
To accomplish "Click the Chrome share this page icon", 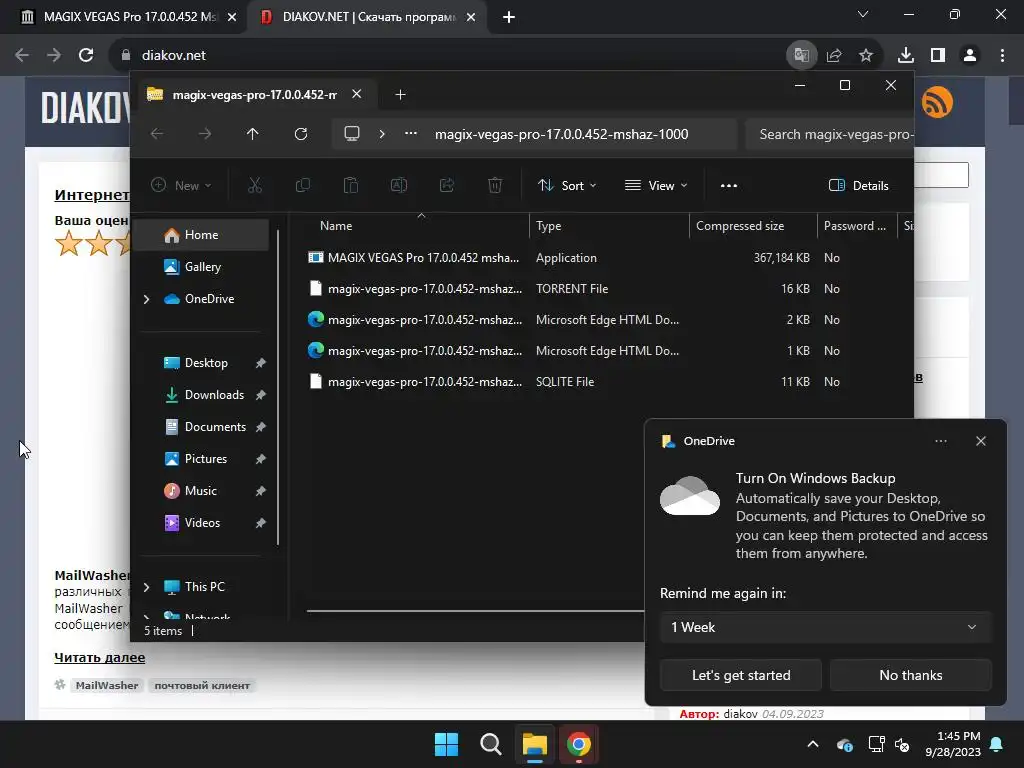I will click(834, 56).
